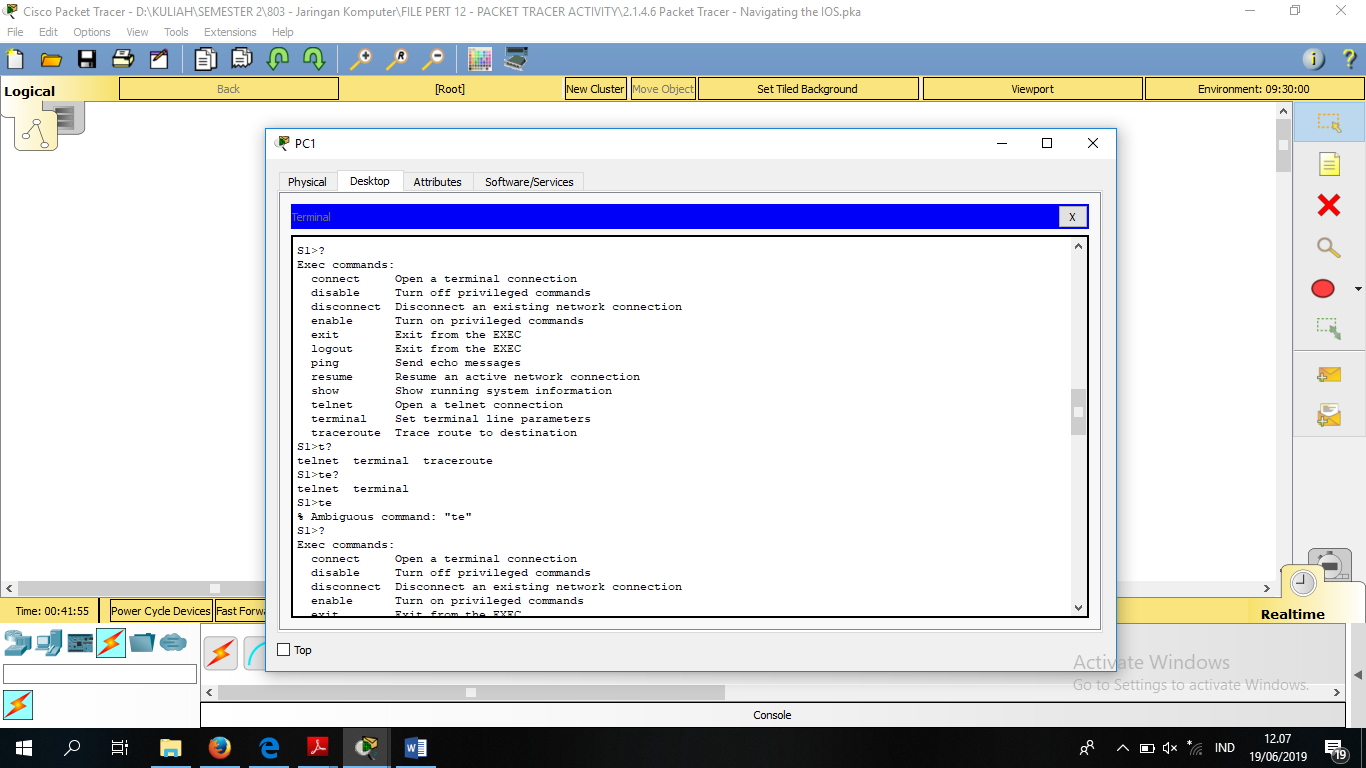Click the Console bar at bottom

(771, 715)
